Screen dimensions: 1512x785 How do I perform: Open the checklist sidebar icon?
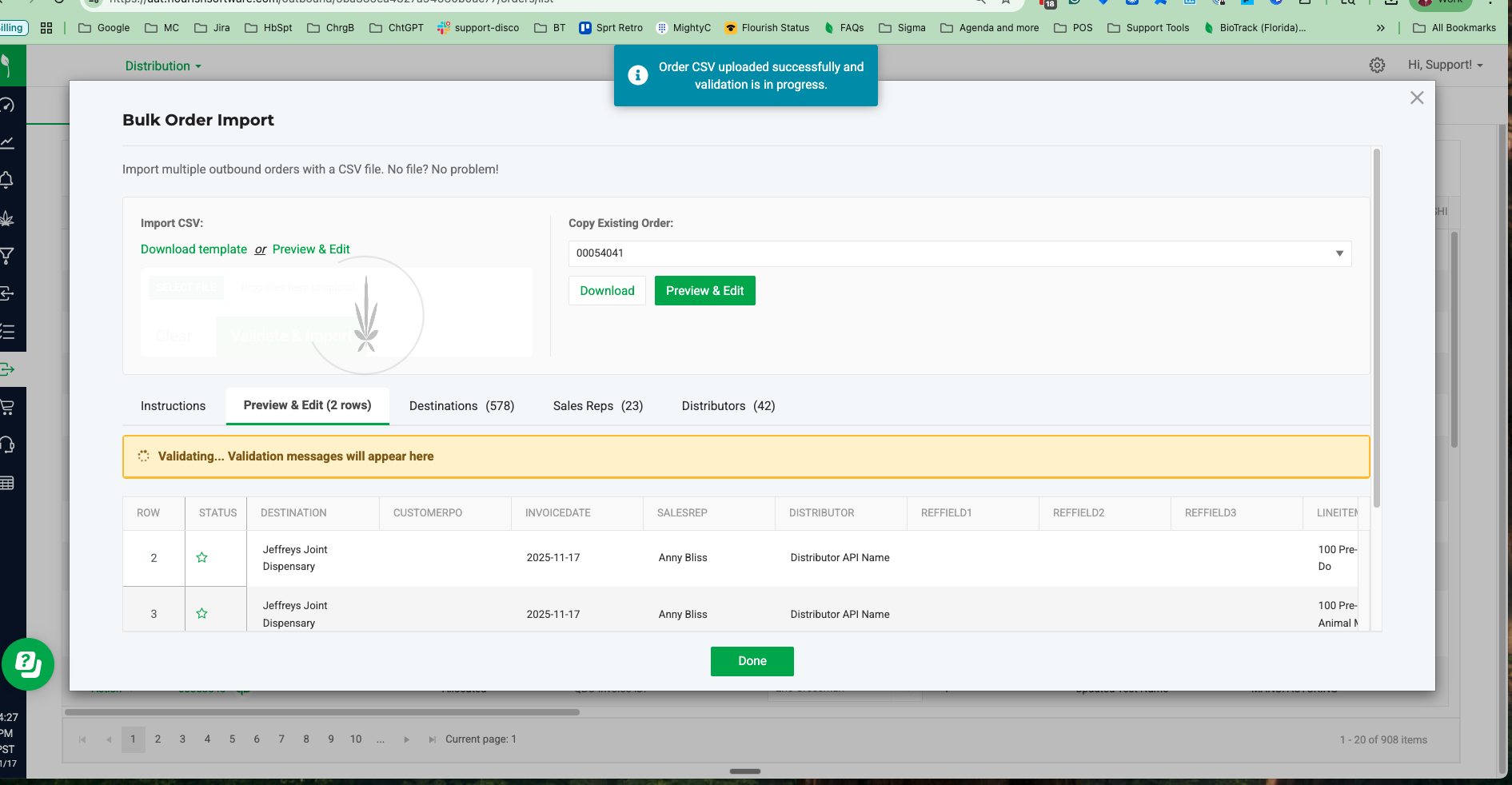(6, 331)
